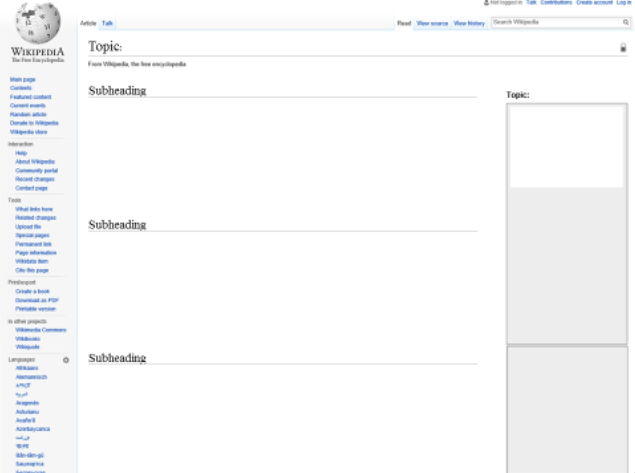Switch language to Aragonés
Image resolution: width=635 pixels, height=473 pixels.
[x=27, y=403]
